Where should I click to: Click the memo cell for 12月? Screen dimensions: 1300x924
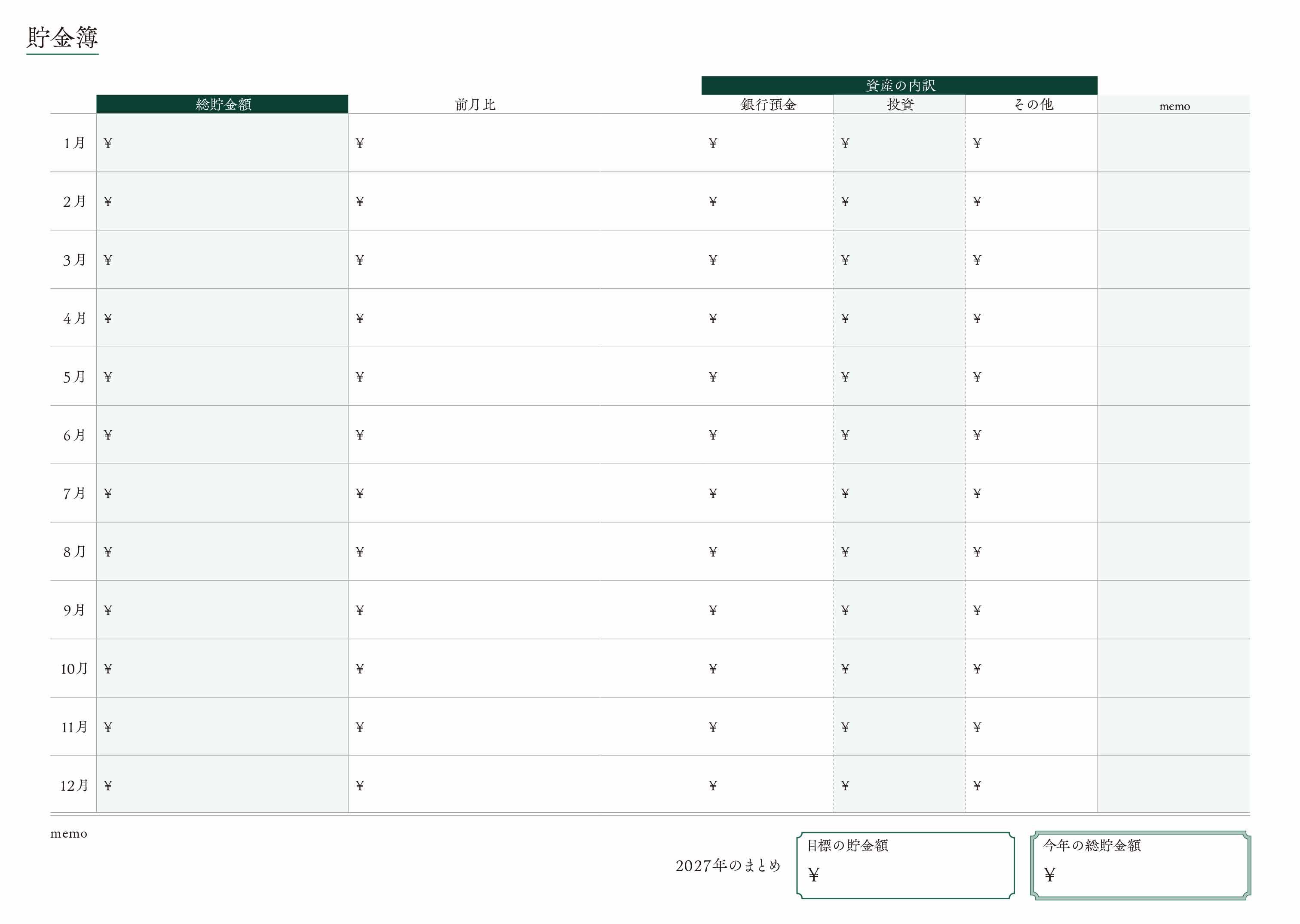coord(1174,785)
